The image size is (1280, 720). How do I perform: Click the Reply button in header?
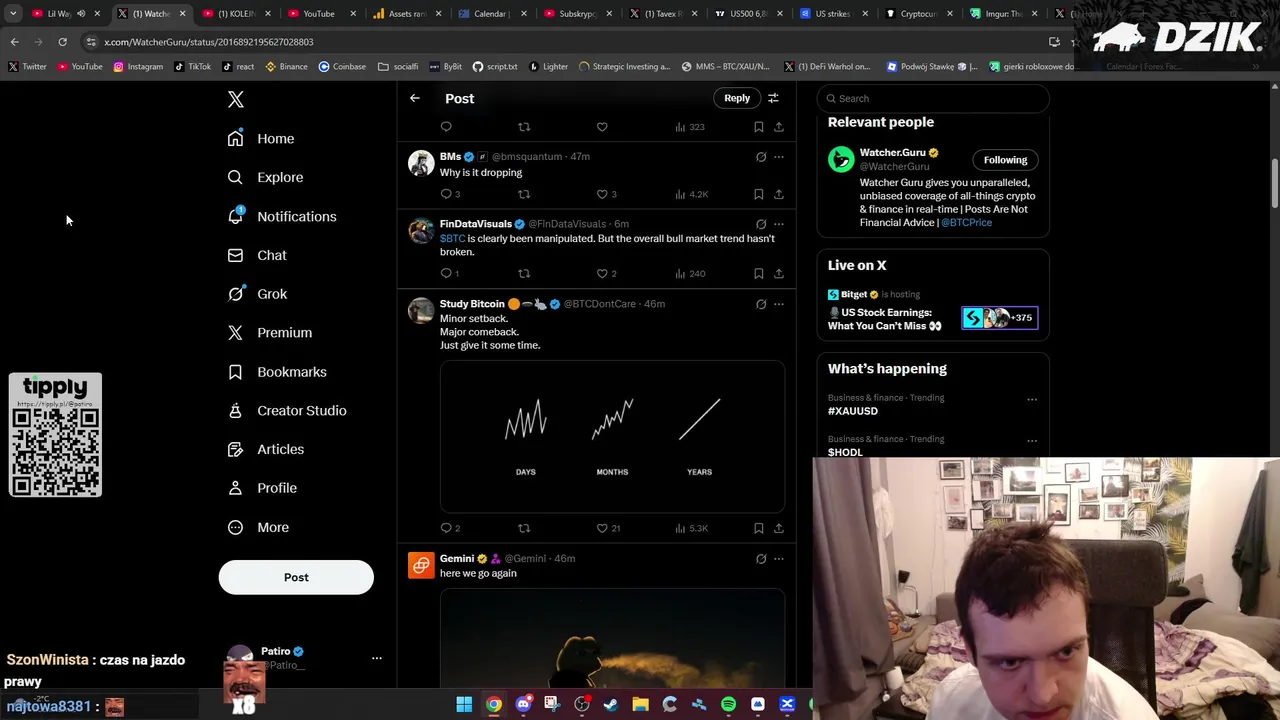737,98
